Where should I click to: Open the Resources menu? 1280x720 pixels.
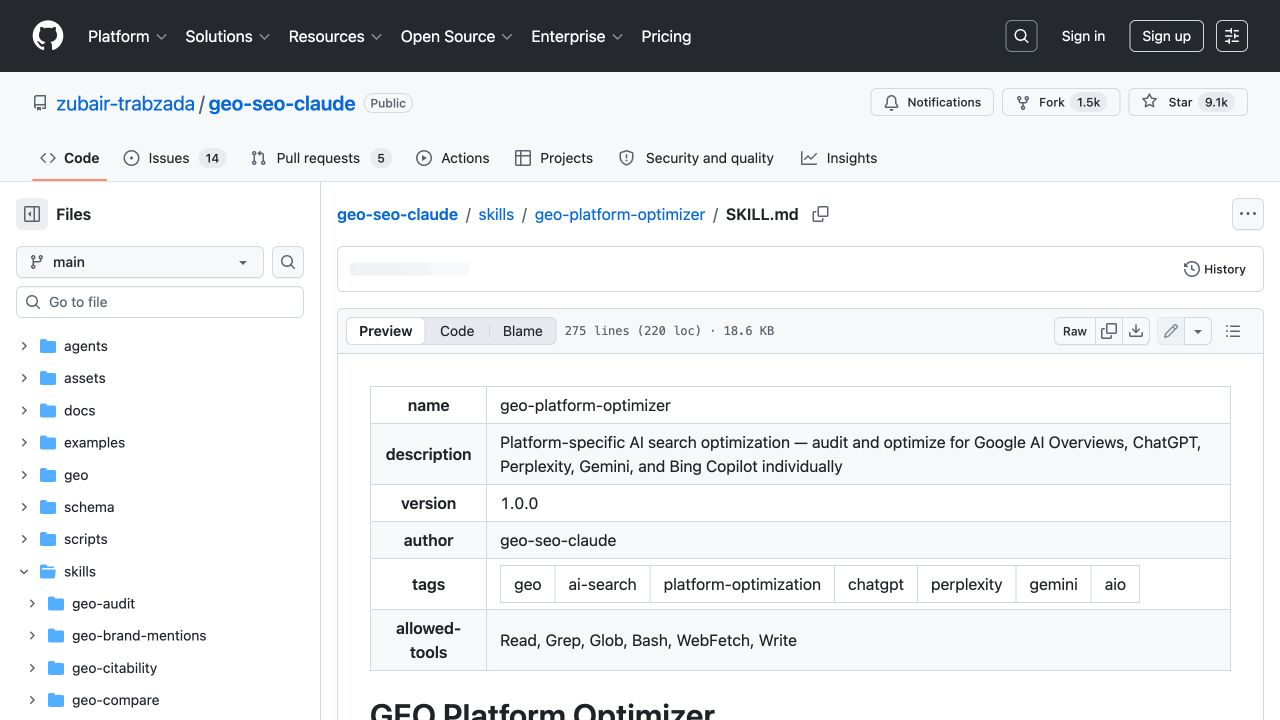335,36
